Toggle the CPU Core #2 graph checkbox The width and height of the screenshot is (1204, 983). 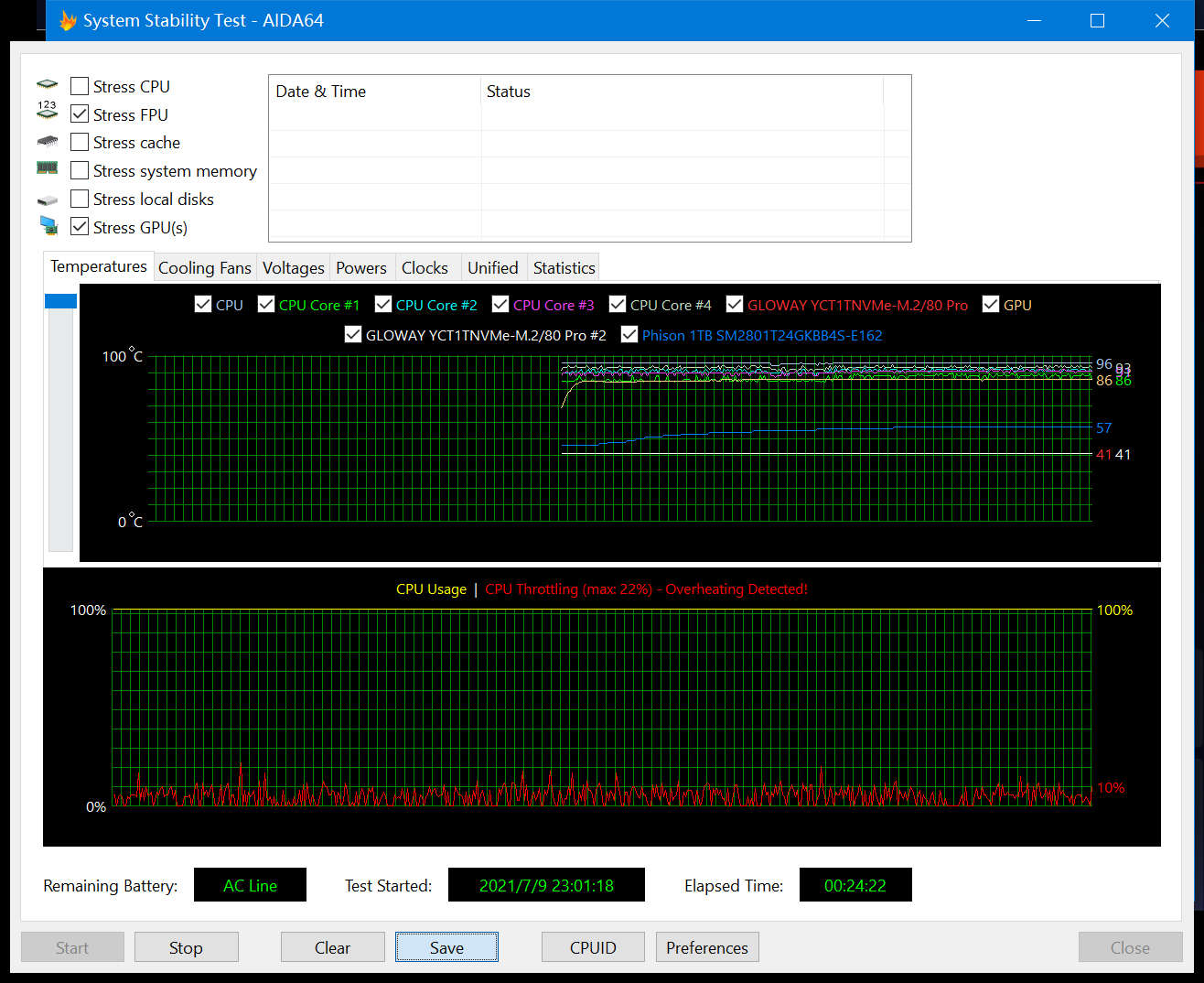click(x=383, y=305)
